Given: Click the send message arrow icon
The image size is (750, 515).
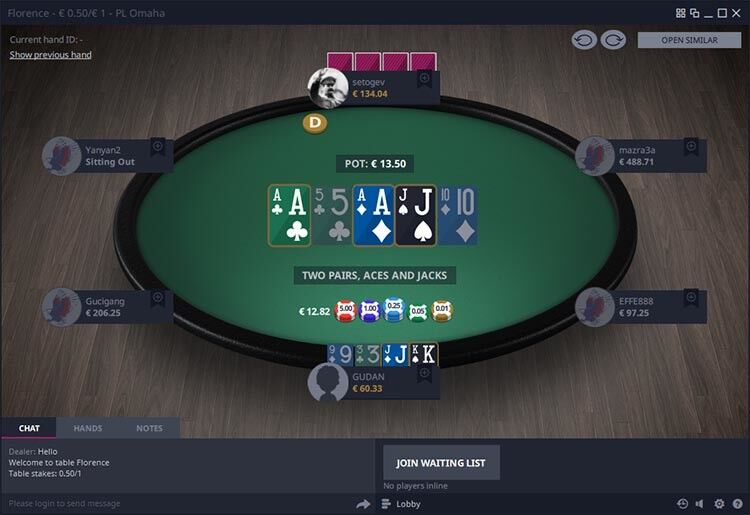Looking at the screenshot, I should tap(363, 504).
